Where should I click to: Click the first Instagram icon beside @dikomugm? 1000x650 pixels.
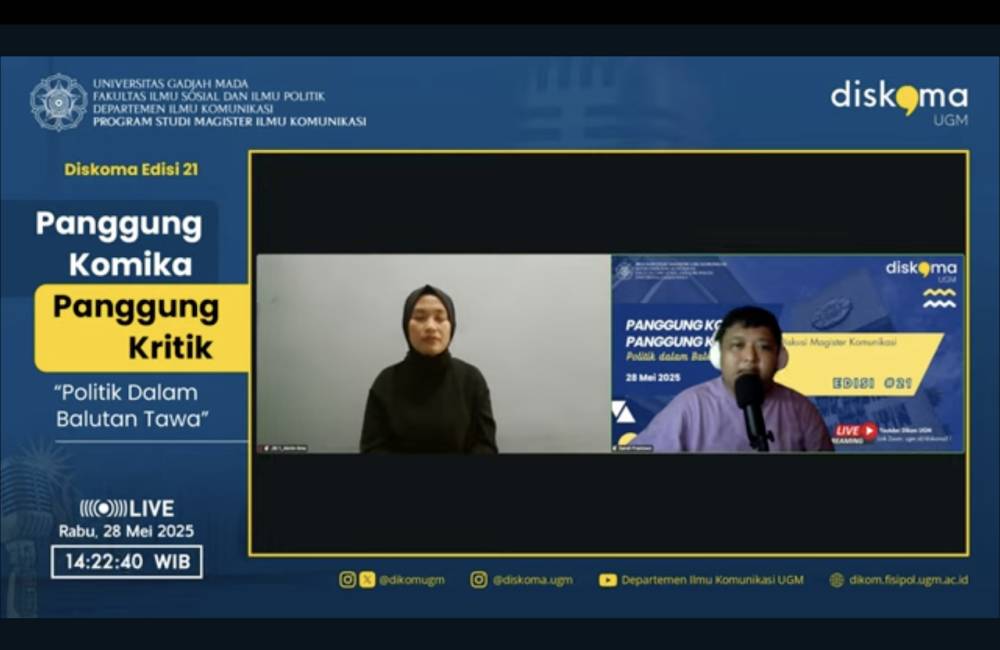click(x=348, y=579)
